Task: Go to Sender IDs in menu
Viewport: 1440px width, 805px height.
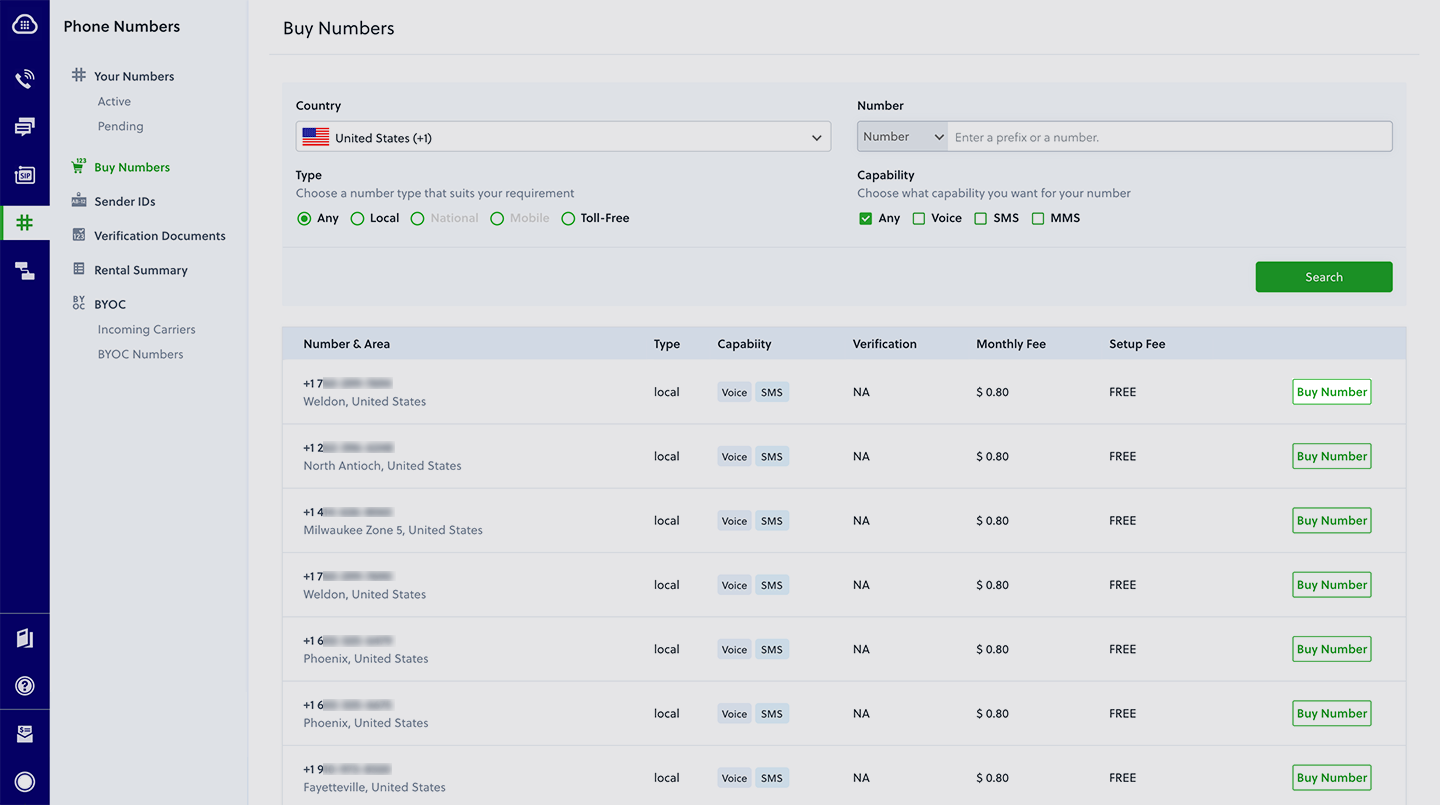Action: coord(124,201)
